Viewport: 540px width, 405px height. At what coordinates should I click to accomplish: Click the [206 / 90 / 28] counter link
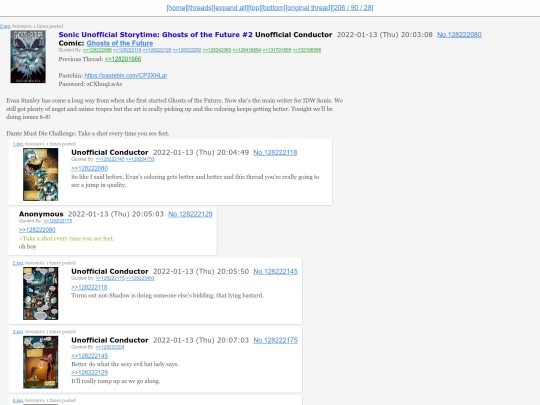click(x=353, y=8)
